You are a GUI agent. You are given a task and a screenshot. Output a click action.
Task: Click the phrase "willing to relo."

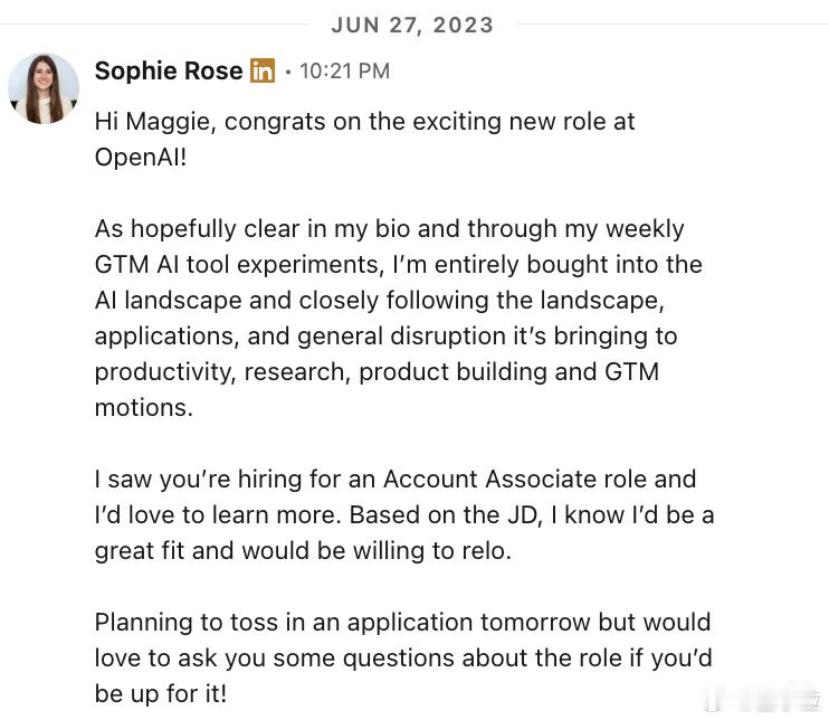coord(432,551)
